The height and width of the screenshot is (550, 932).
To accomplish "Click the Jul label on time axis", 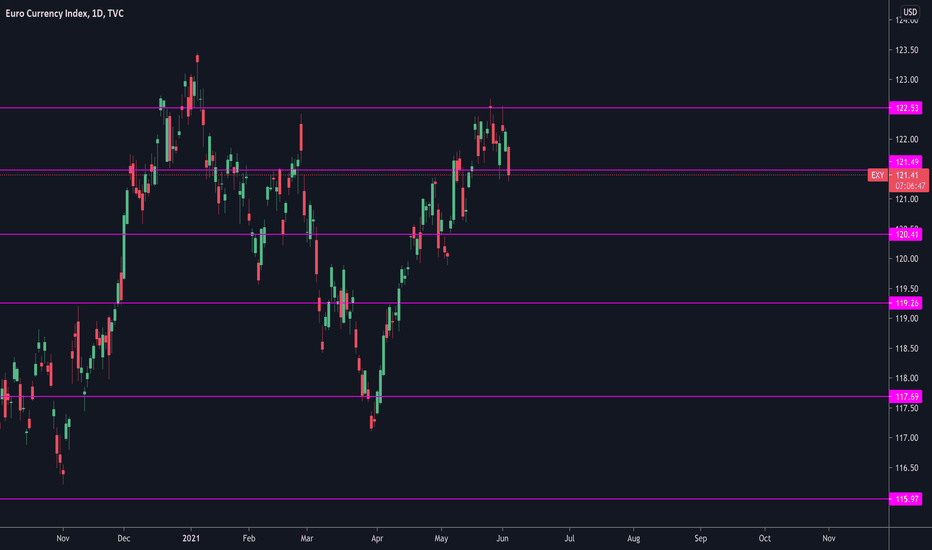I will [x=569, y=538].
